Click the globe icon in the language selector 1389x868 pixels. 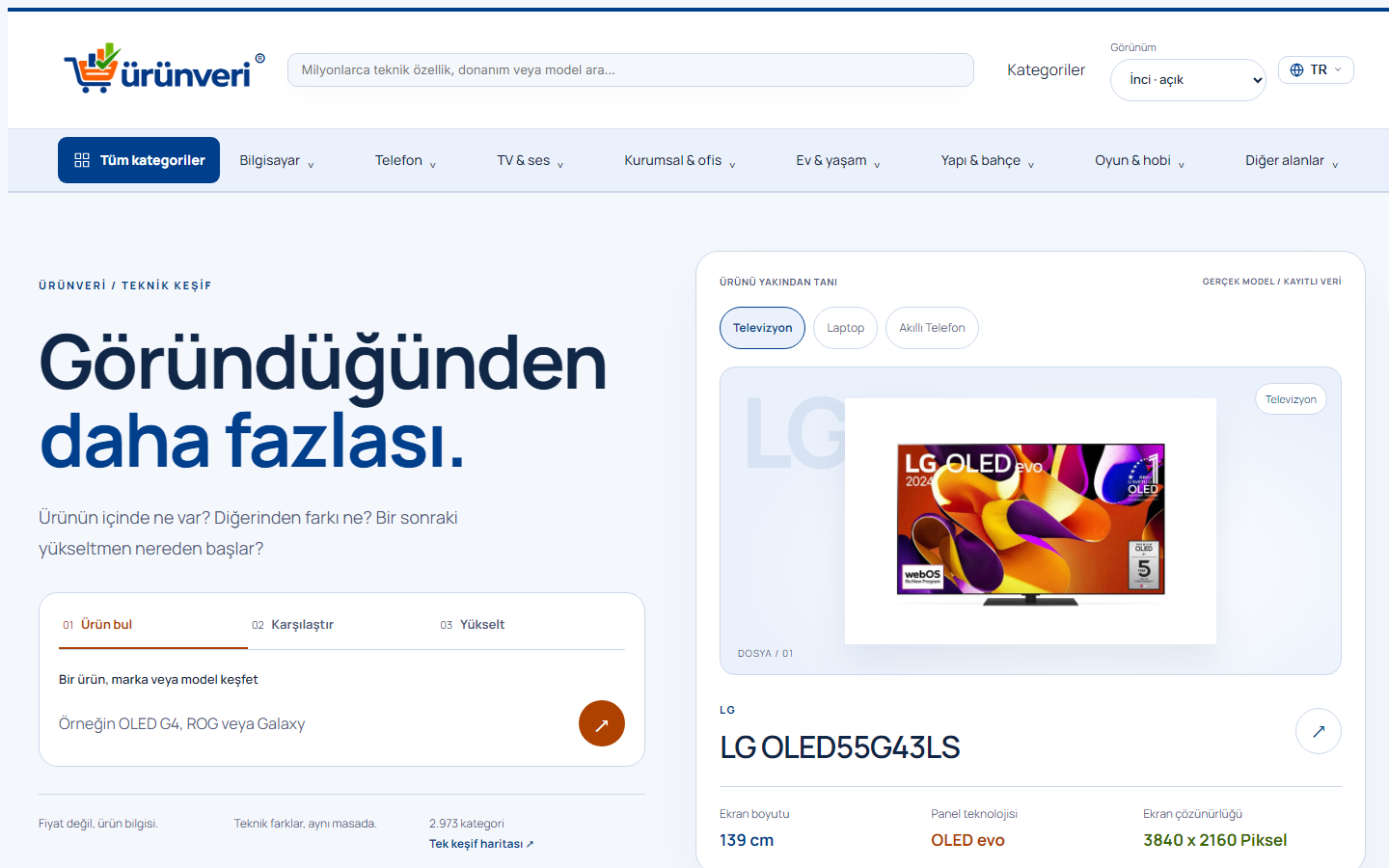coord(1296,69)
